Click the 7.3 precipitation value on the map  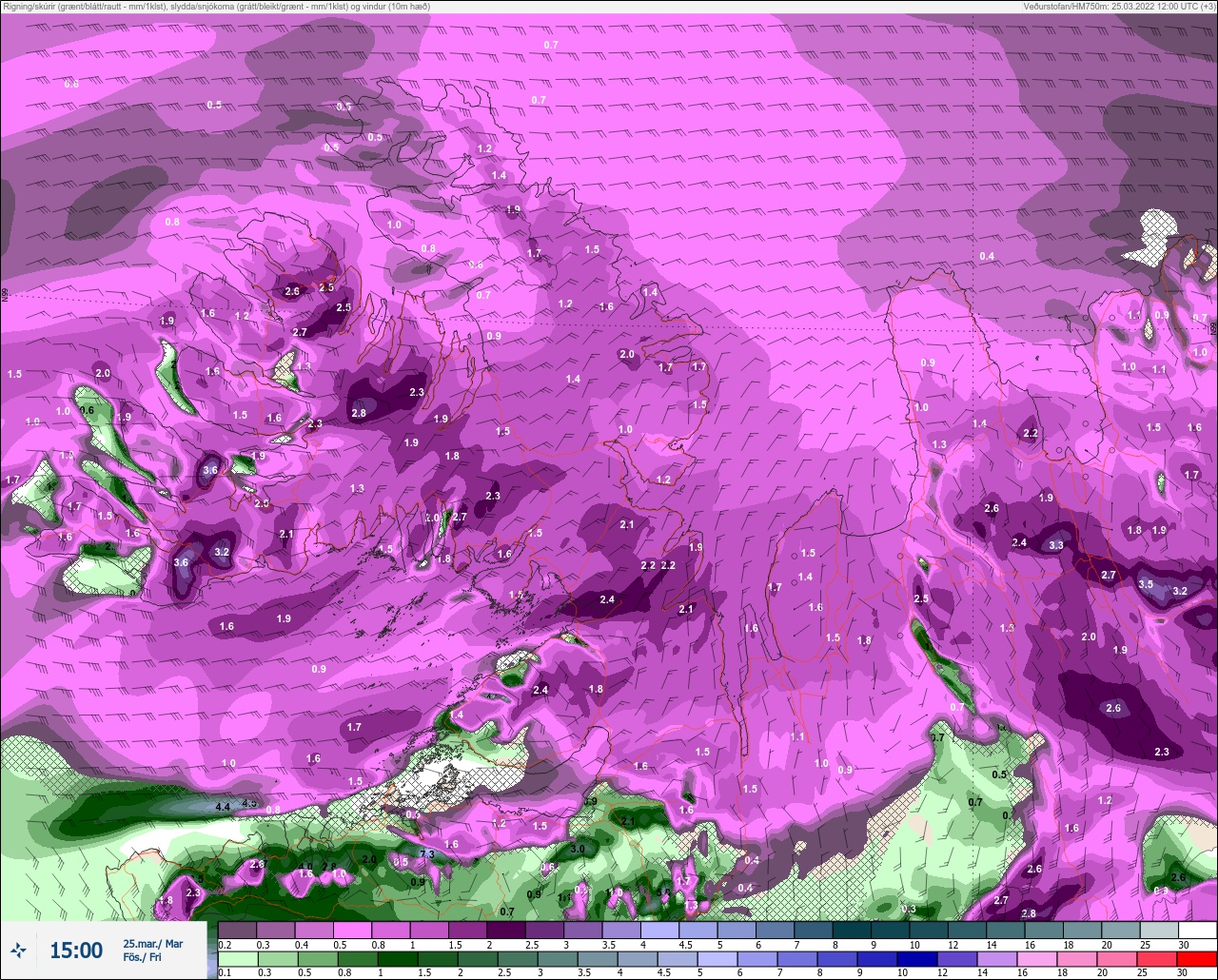[427, 854]
